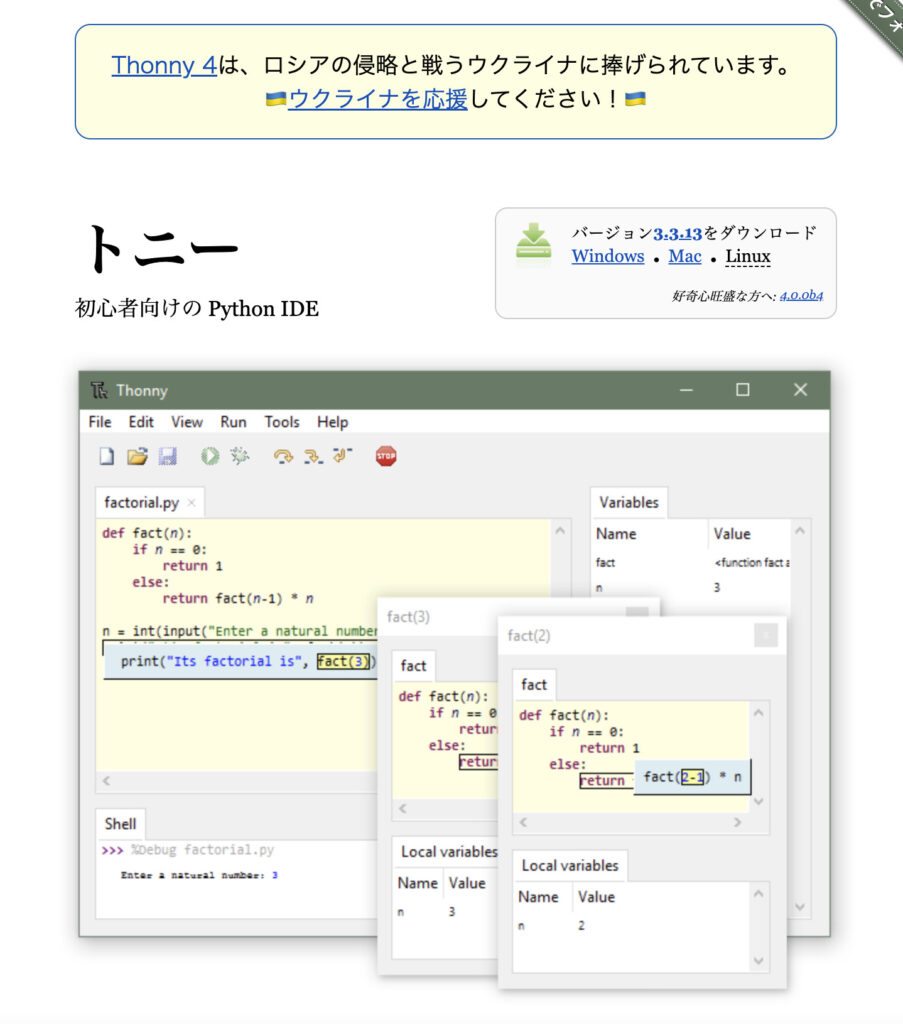Click the red Stop icon
903x1024 pixels.
click(x=386, y=456)
